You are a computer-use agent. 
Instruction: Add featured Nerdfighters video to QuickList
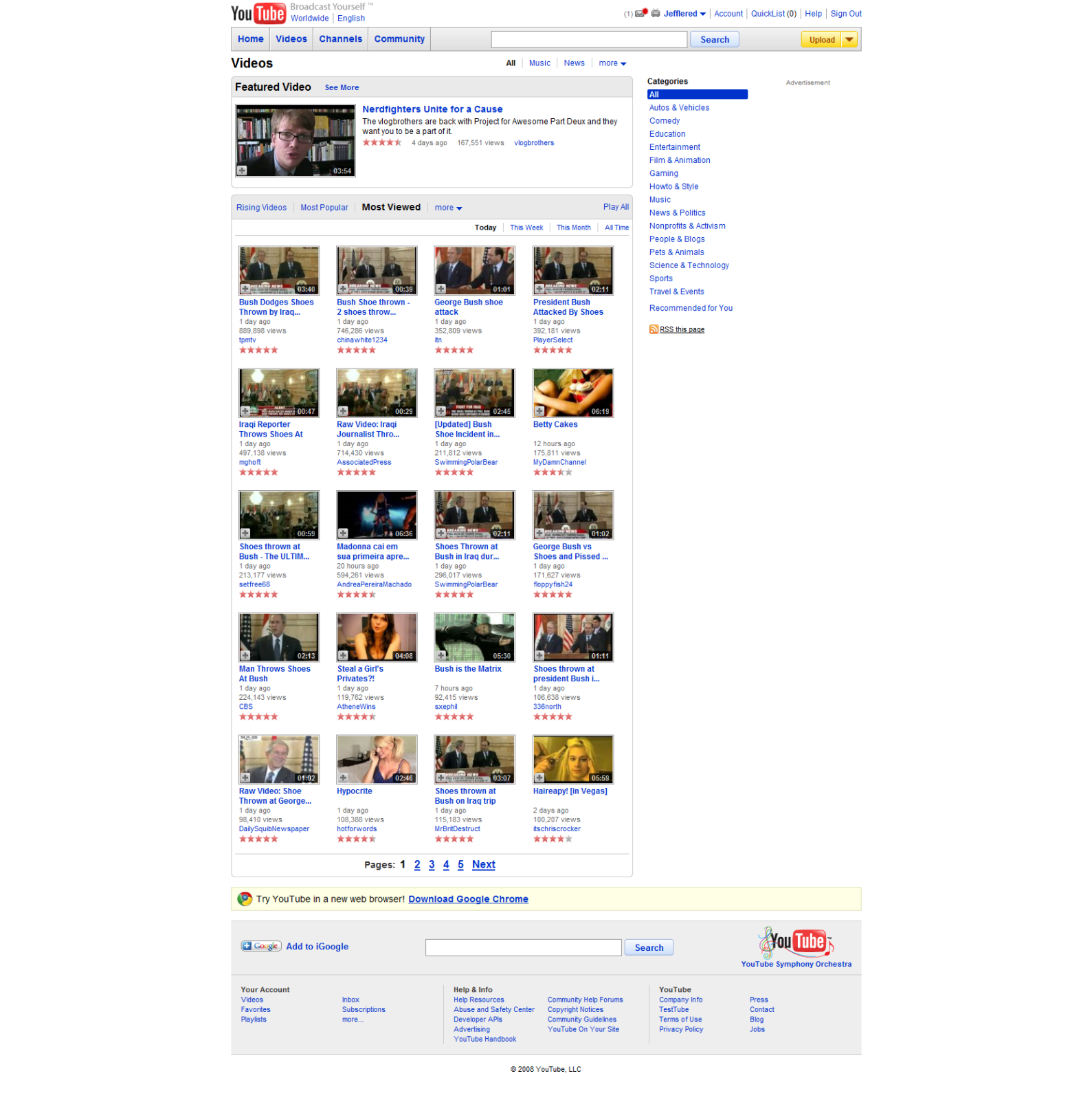(x=242, y=170)
